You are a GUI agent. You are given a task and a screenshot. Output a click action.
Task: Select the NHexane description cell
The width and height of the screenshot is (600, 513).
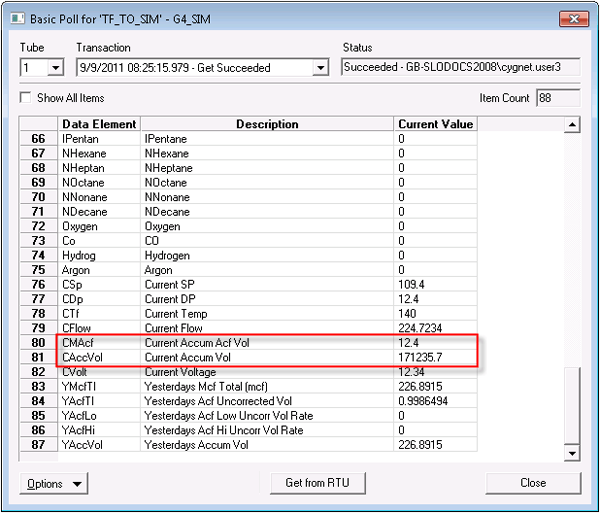tap(267, 153)
